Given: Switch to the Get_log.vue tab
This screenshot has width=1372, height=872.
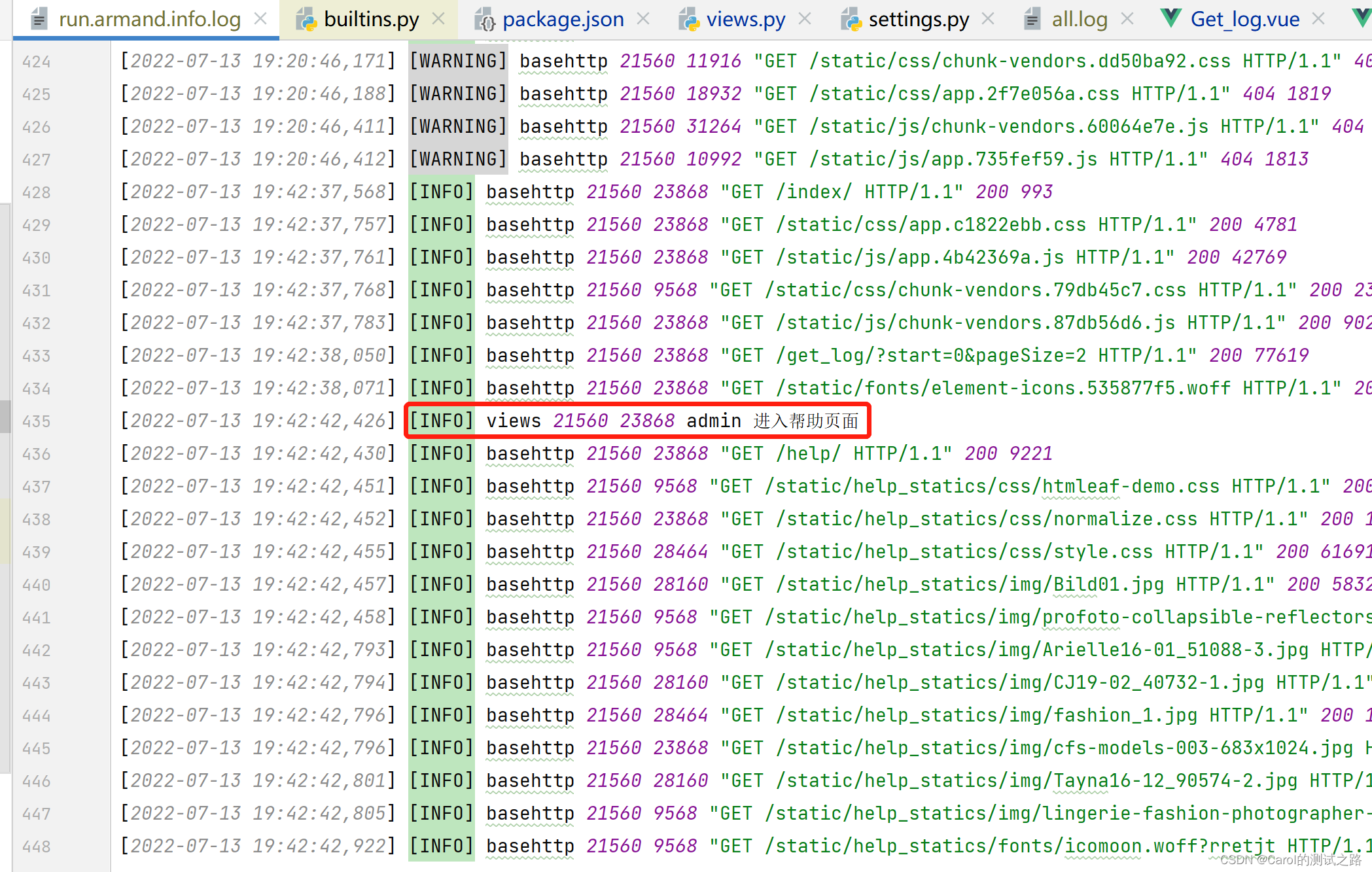Looking at the screenshot, I should click(1245, 19).
